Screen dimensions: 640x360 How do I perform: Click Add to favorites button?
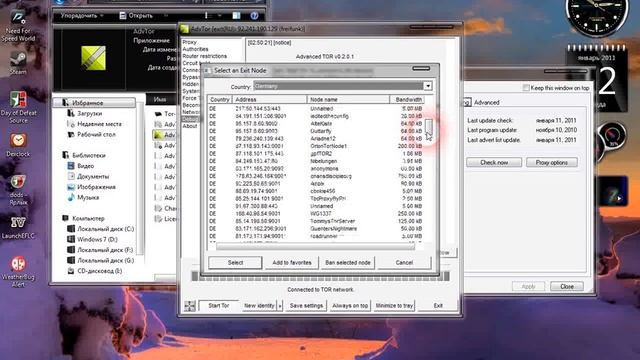pyautogui.click(x=292, y=262)
